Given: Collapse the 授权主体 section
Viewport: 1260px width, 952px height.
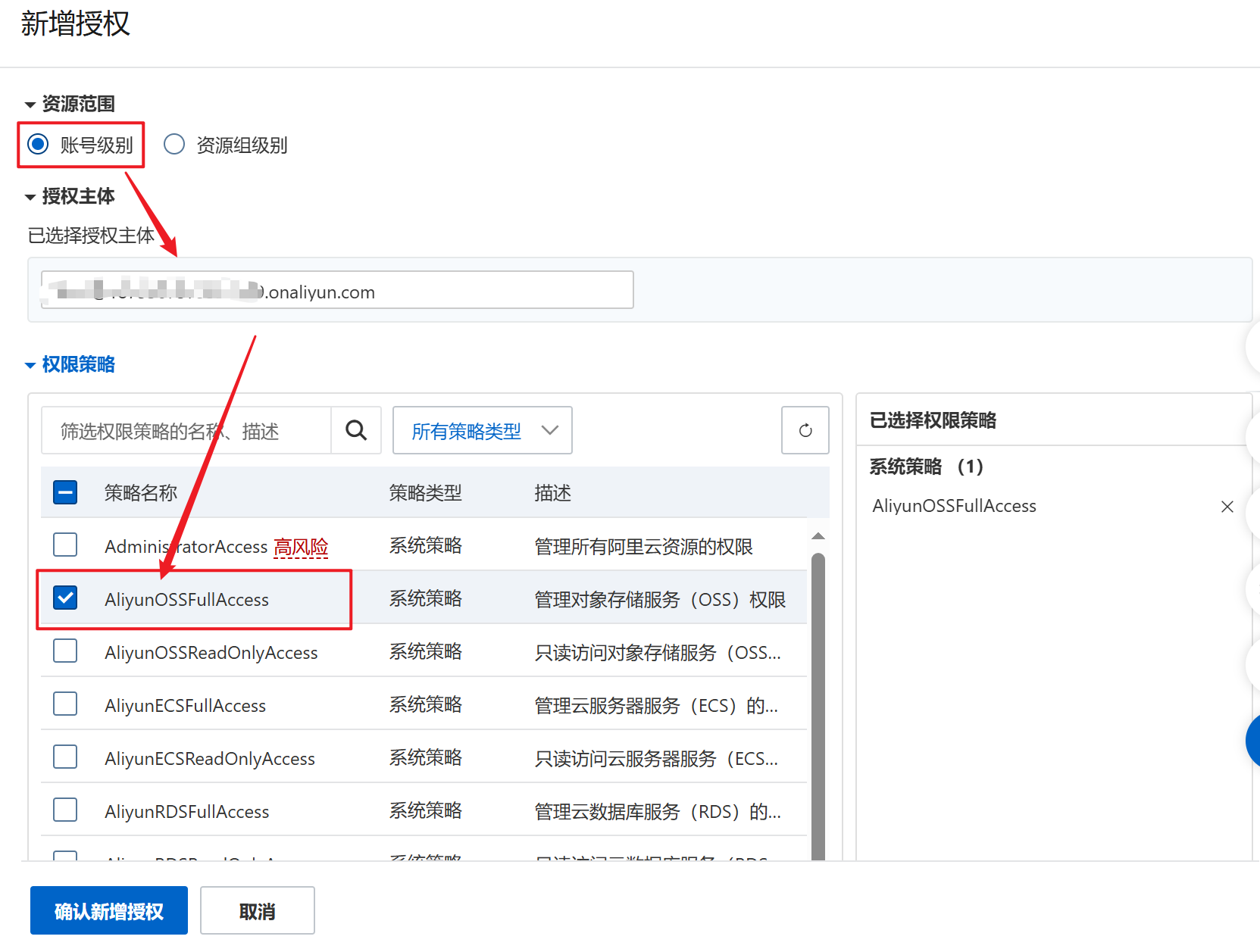Looking at the screenshot, I should (x=30, y=197).
